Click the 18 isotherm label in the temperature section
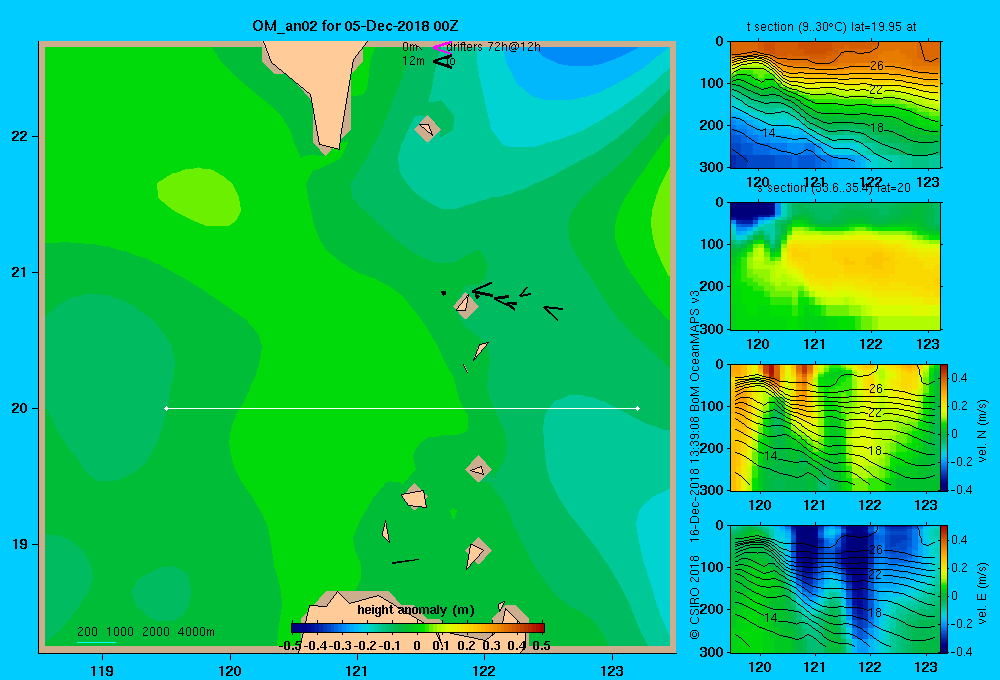Viewport: 1000px width, 680px height. pos(877,128)
